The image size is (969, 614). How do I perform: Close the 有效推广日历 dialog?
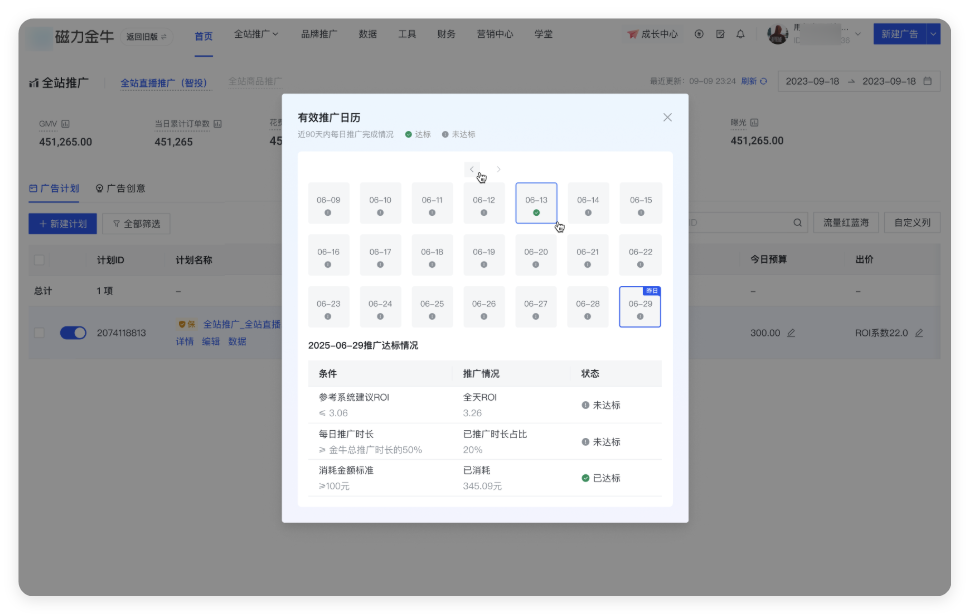click(x=667, y=117)
